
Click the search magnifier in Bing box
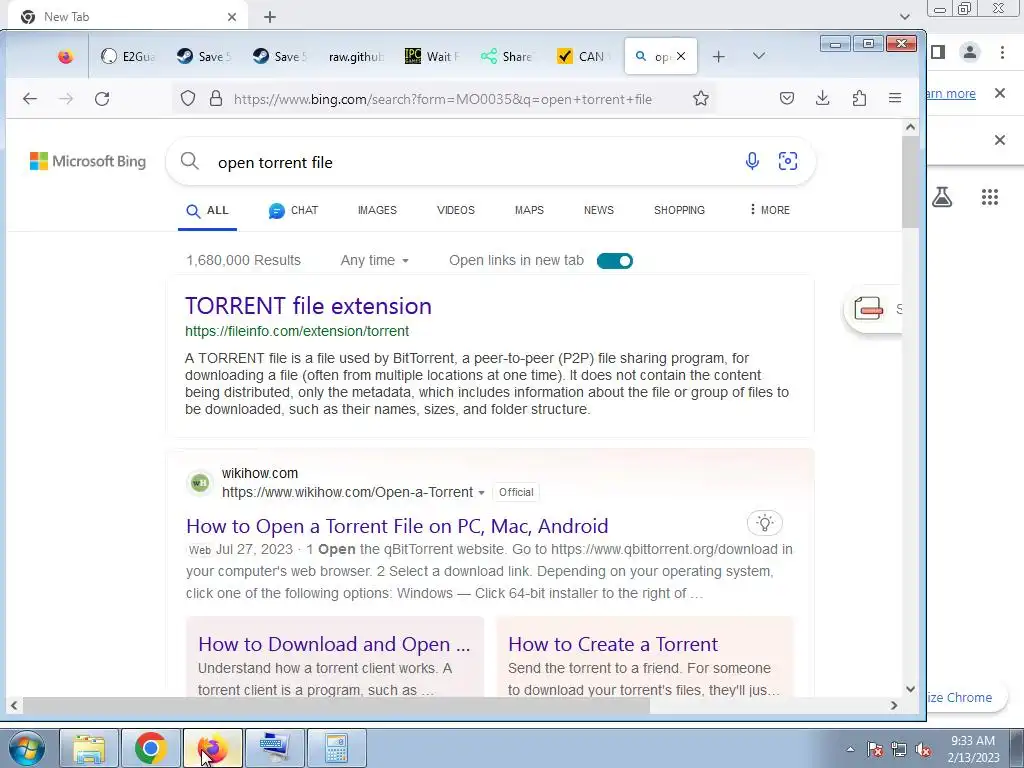coord(189,161)
